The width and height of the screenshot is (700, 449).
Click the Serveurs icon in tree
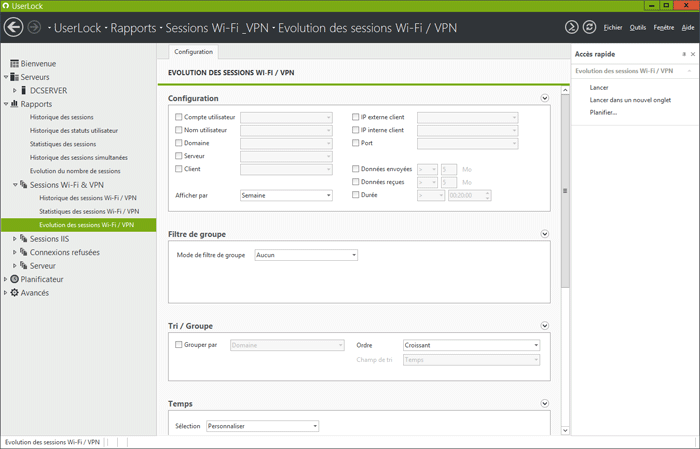click(14, 77)
